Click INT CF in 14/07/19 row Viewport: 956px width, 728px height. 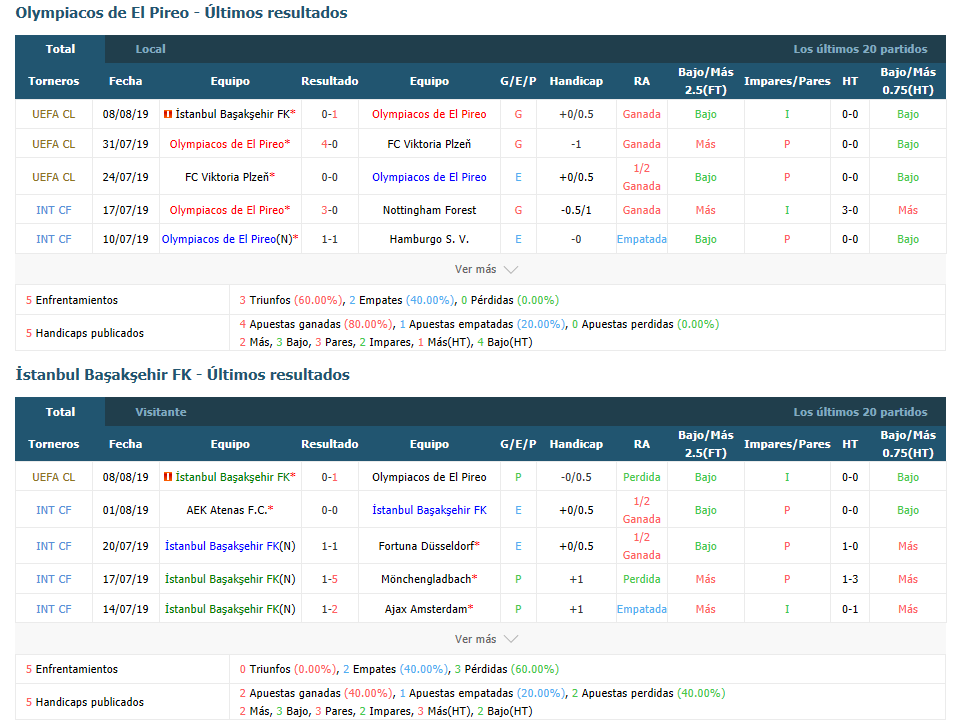(54, 609)
